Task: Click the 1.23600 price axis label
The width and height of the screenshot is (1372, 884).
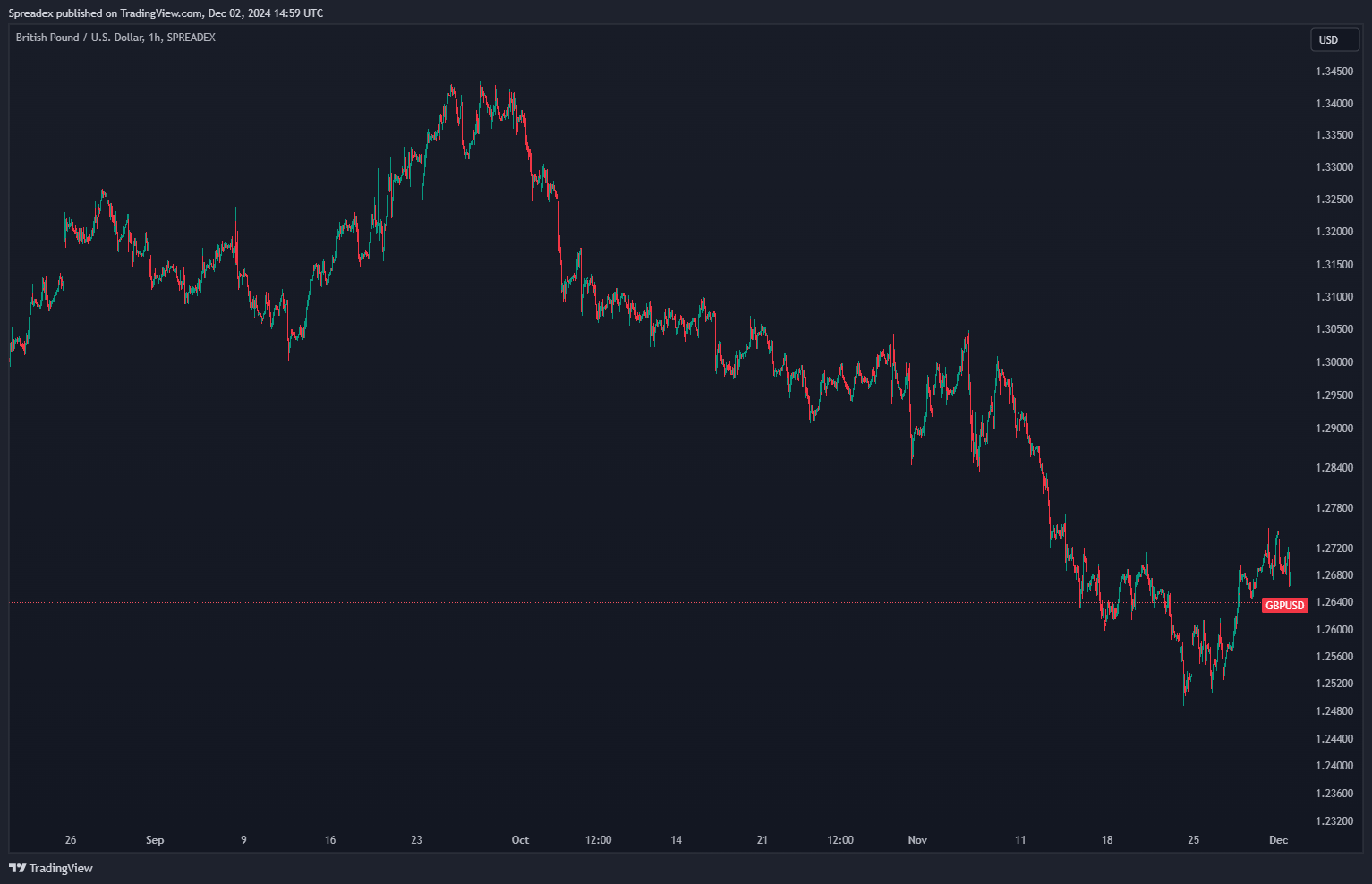Action: (1334, 794)
